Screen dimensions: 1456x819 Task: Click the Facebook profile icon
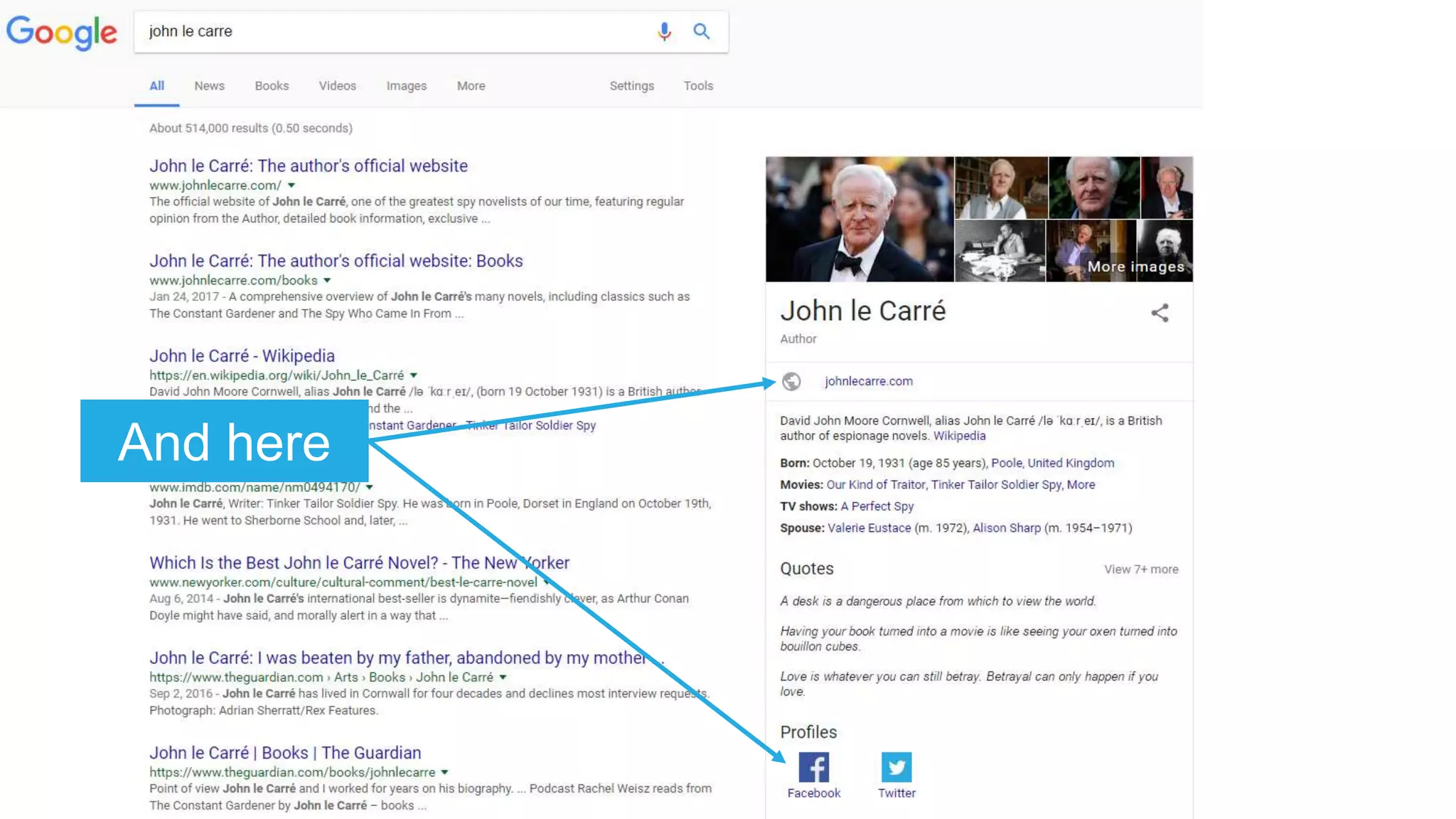click(x=813, y=767)
